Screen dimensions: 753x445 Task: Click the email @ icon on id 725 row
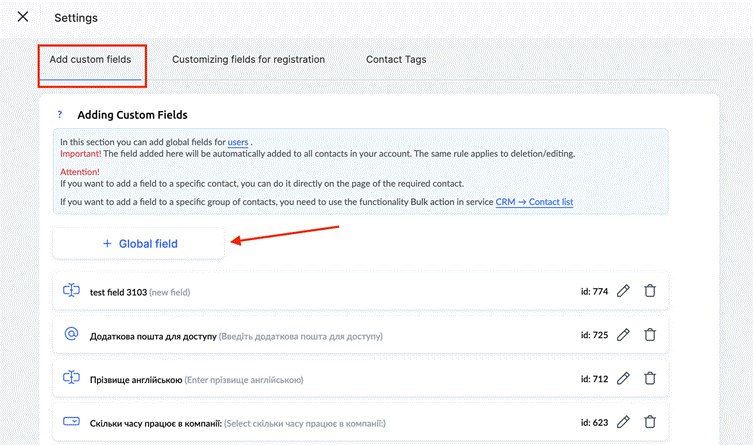point(72,334)
